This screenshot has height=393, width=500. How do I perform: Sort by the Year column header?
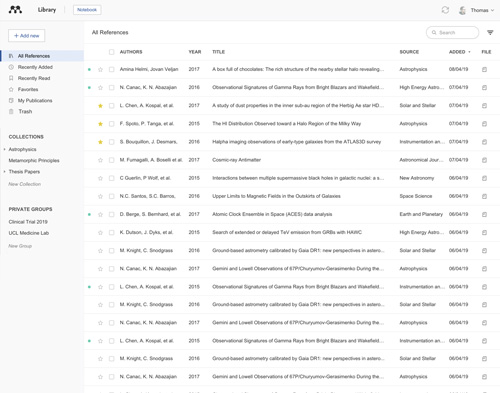195,52
